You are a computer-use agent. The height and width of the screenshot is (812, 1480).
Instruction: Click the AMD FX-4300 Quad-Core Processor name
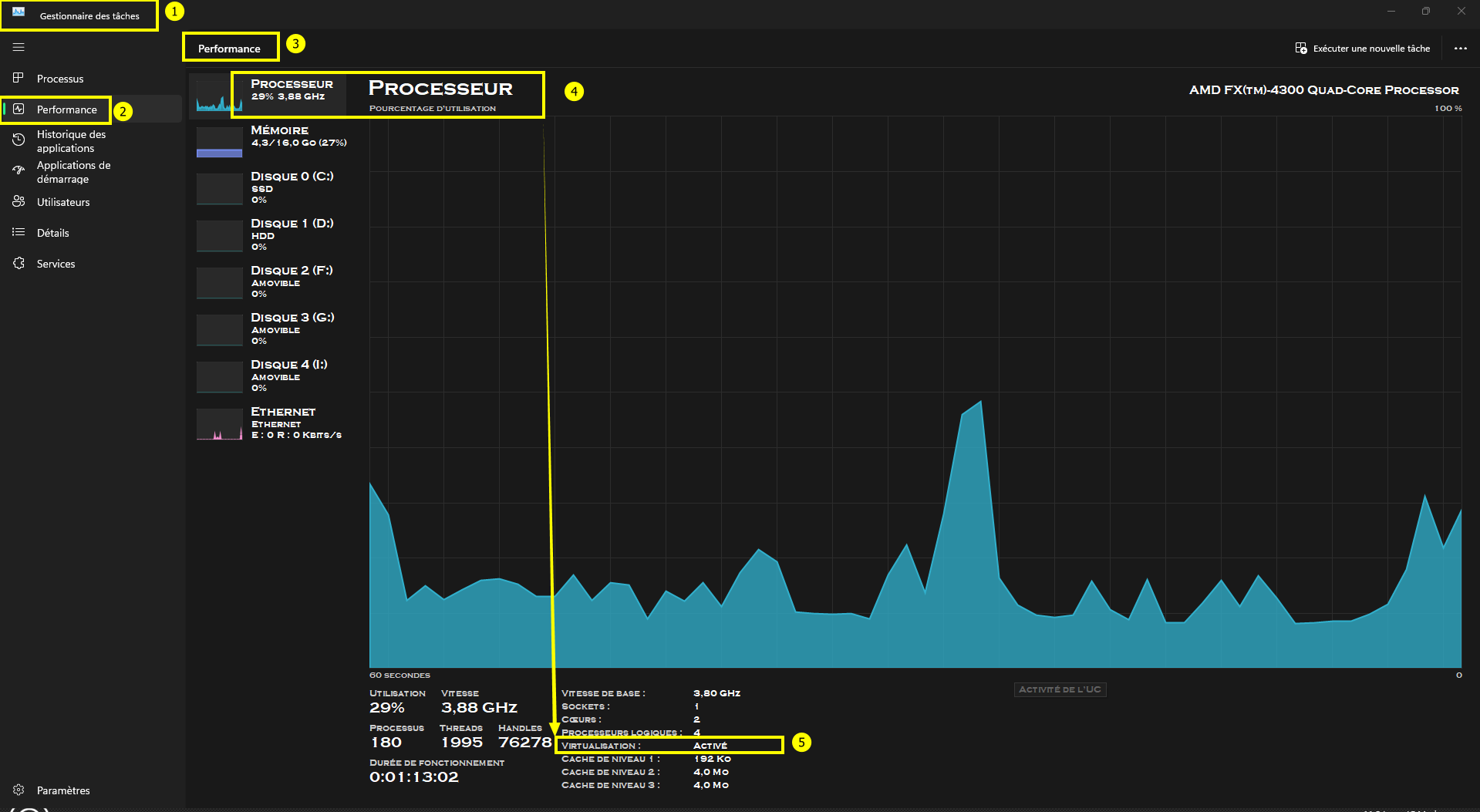(x=1323, y=90)
